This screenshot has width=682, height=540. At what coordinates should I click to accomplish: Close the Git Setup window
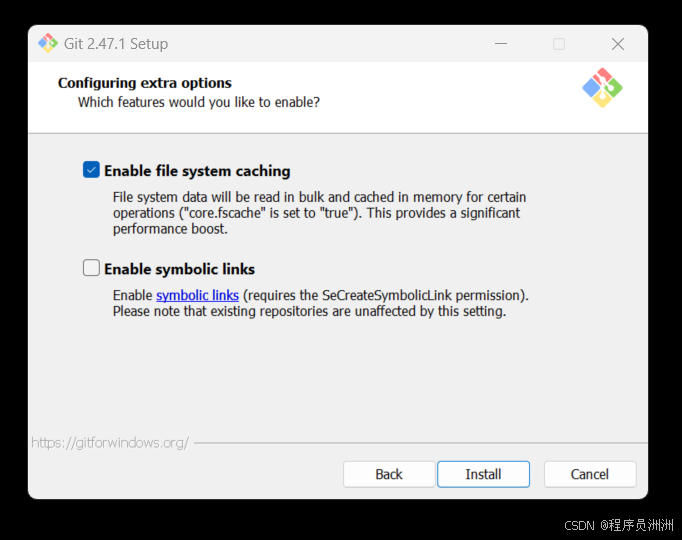(618, 43)
